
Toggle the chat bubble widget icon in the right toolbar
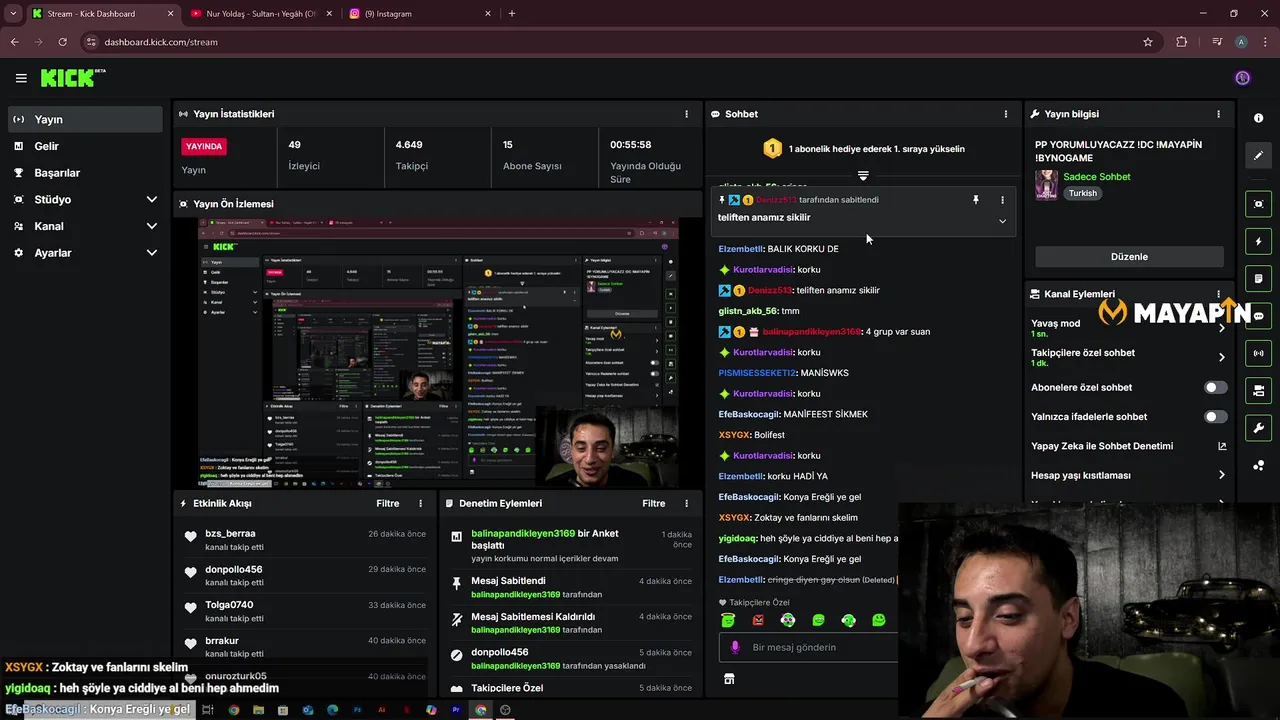click(1258, 316)
